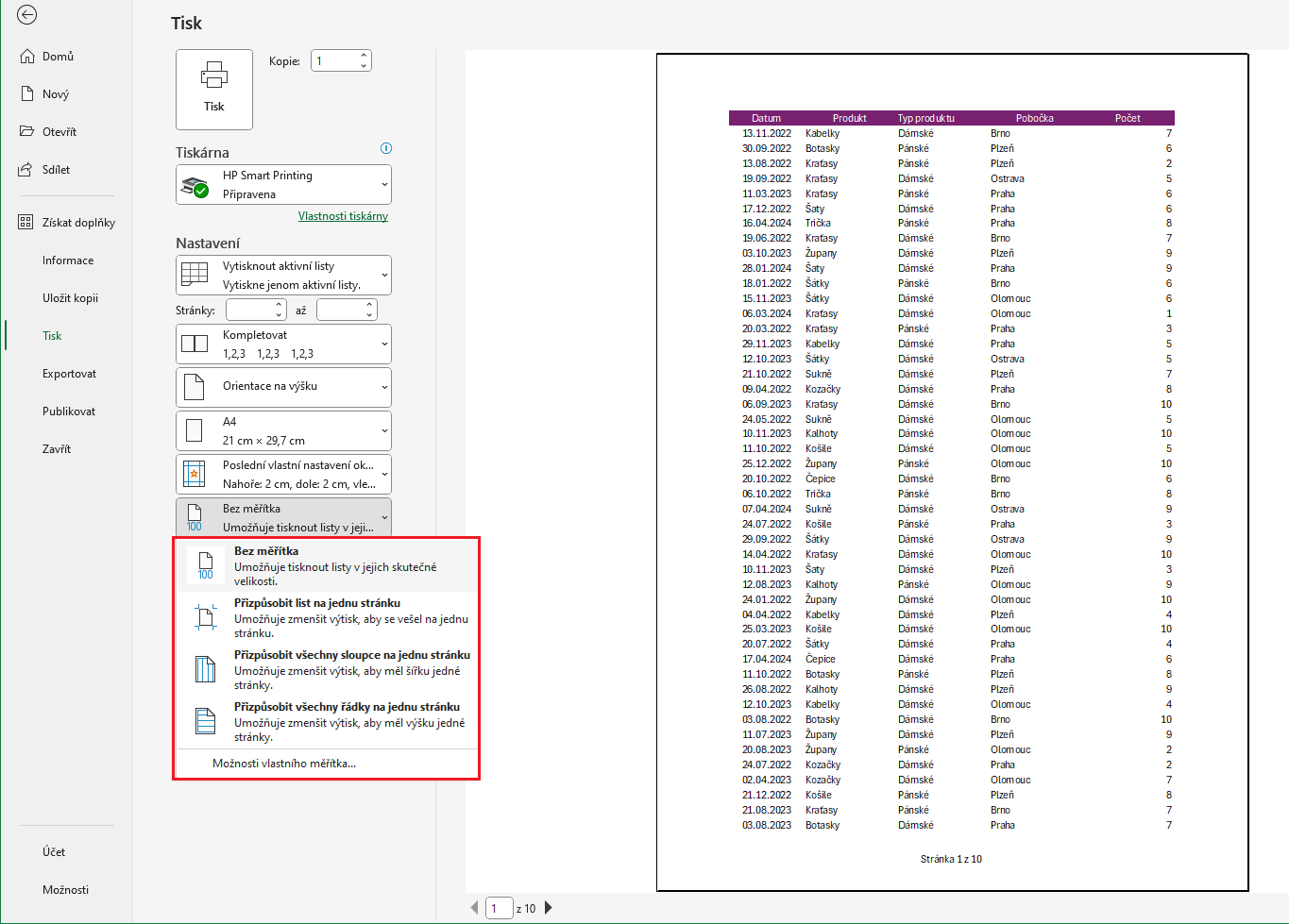Increase the Stránky from-page value
Screen dimensions: 1289x924
(279, 305)
